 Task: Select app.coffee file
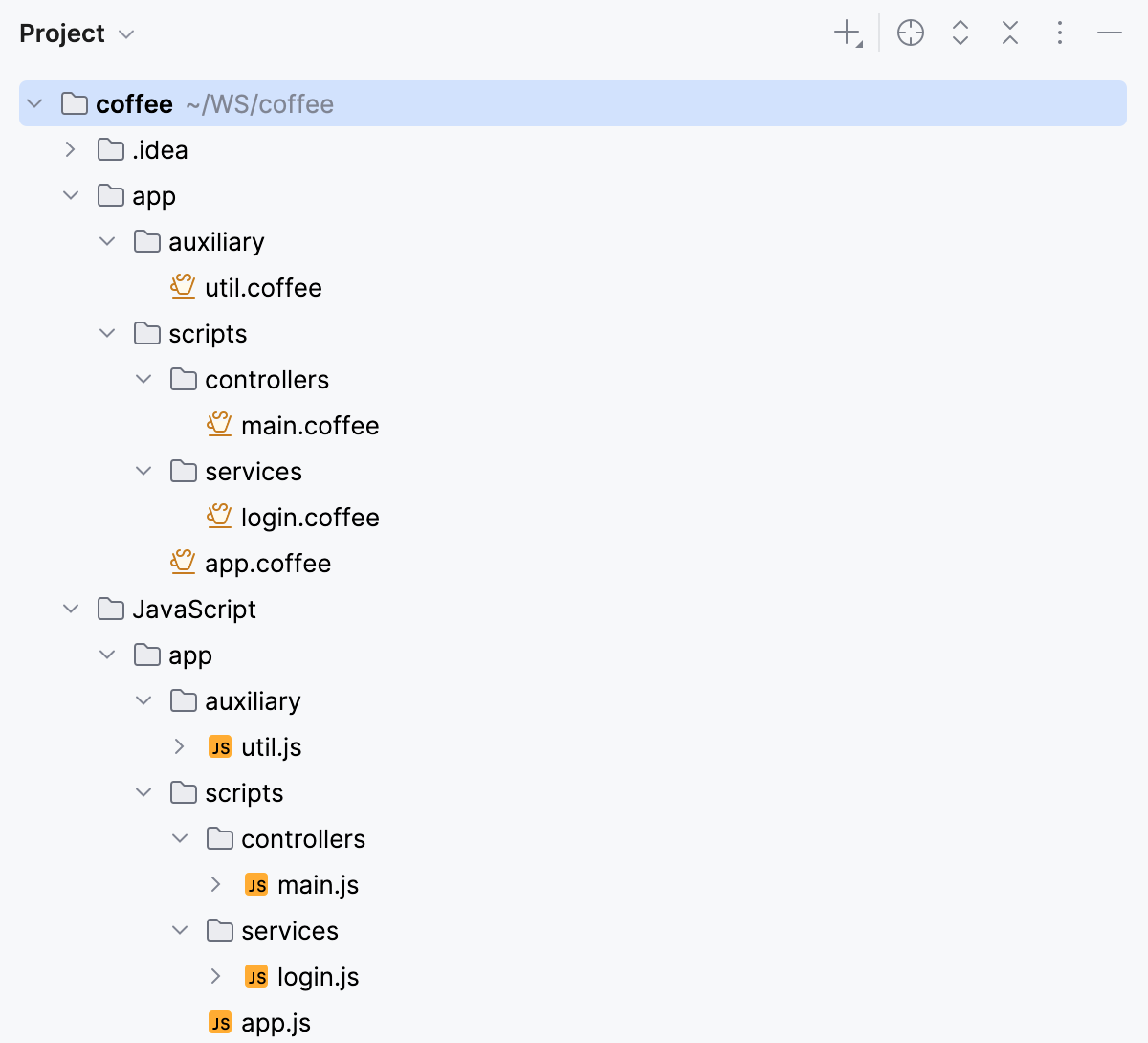pyautogui.click(x=267, y=564)
